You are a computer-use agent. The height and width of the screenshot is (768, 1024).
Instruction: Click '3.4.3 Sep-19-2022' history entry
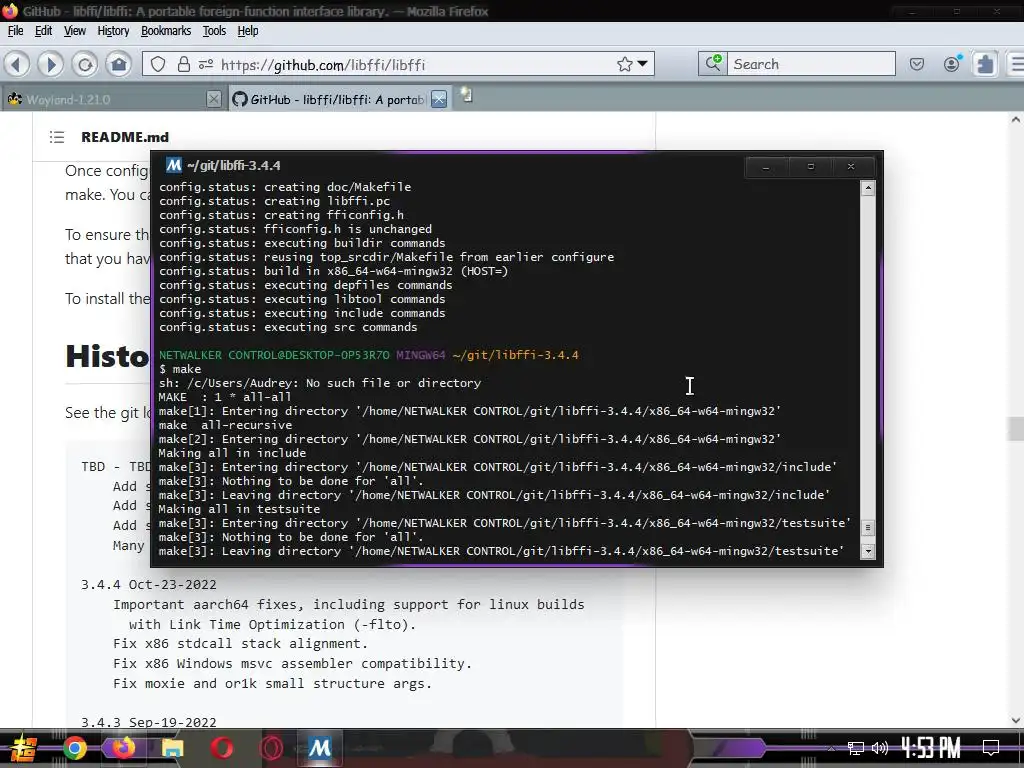coord(148,722)
